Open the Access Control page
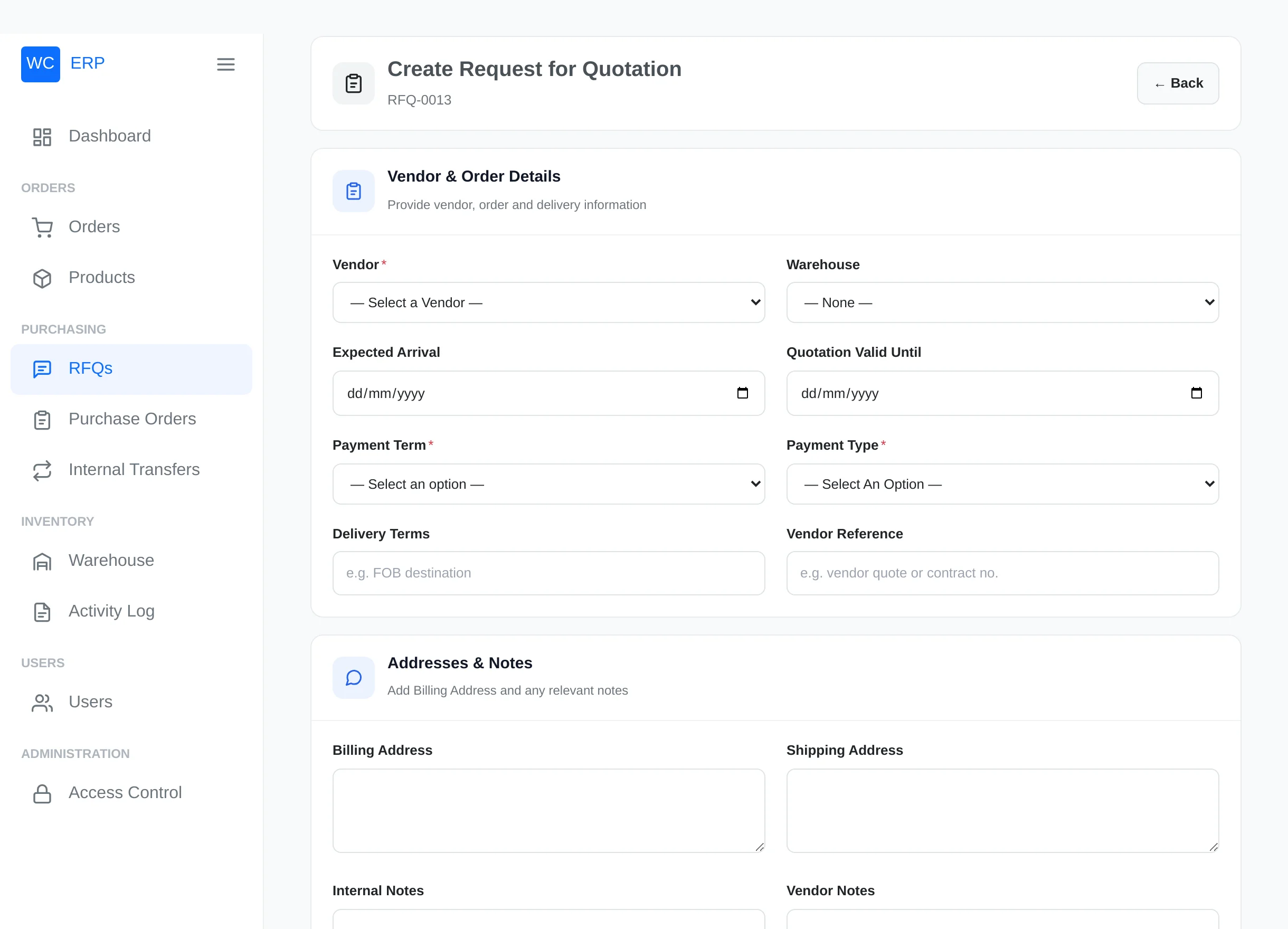1288x929 pixels. coord(131,793)
